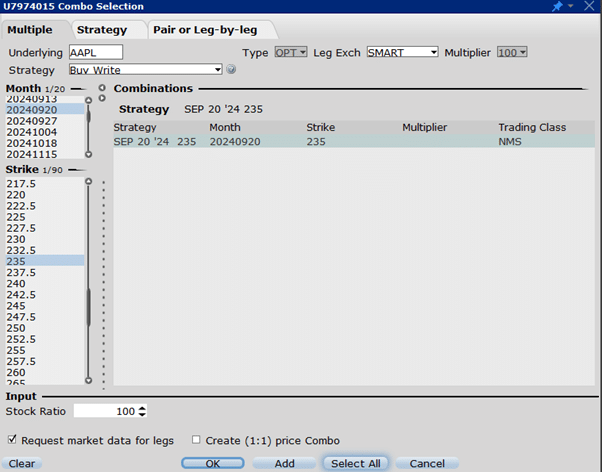Select strike 242.5
Screen dimensions: 602x472
tap(45, 295)
